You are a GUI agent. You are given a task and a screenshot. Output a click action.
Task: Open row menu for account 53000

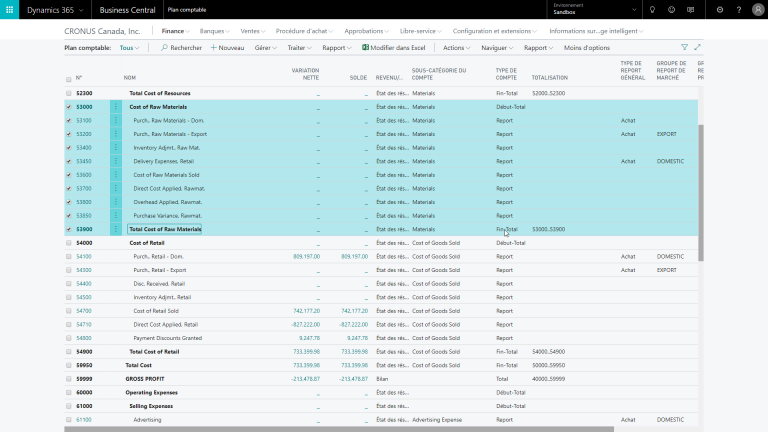tap(115, 106)
